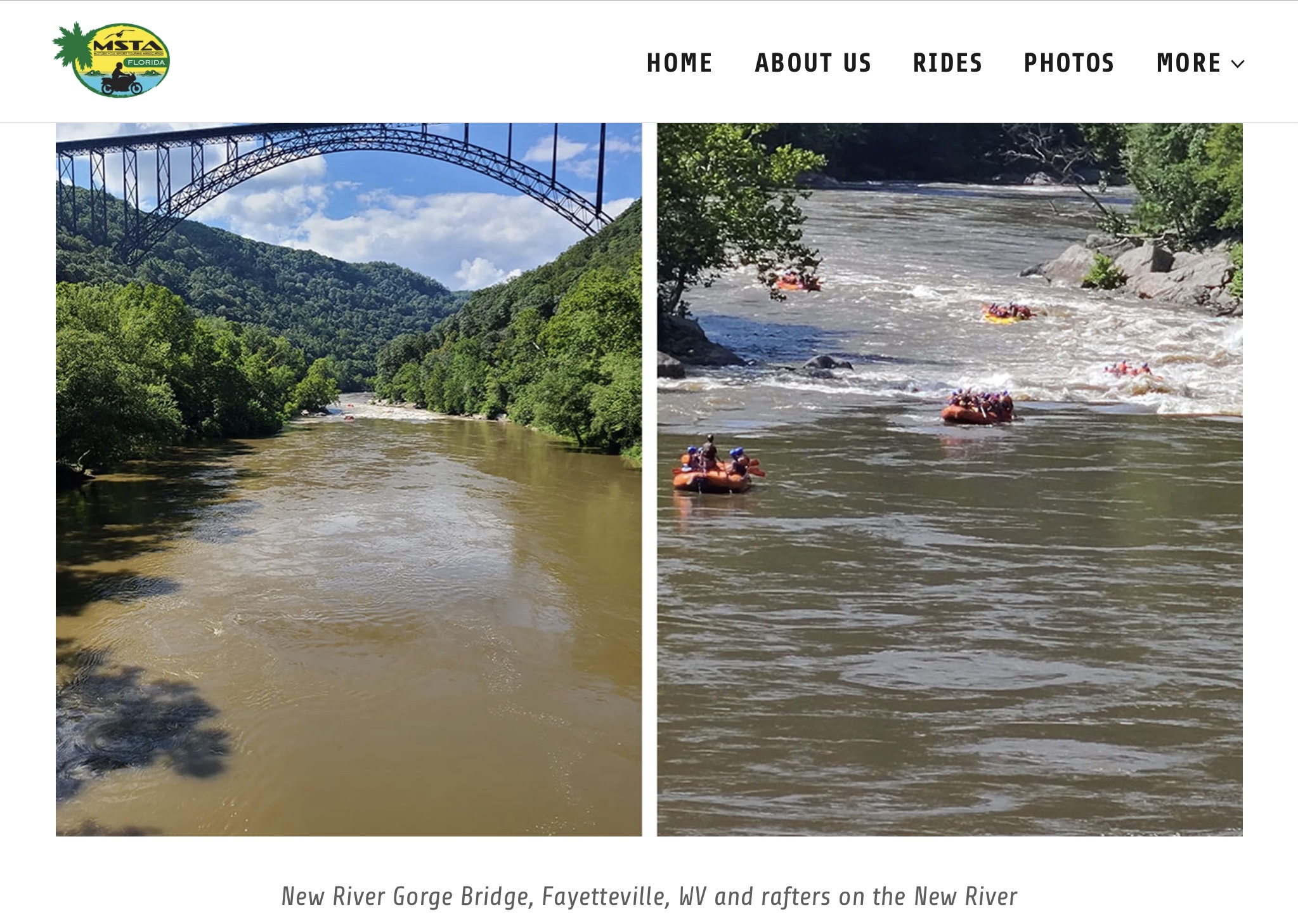
Task: Click the green FLORIDA label in the logo
Action: pos(146,62)
